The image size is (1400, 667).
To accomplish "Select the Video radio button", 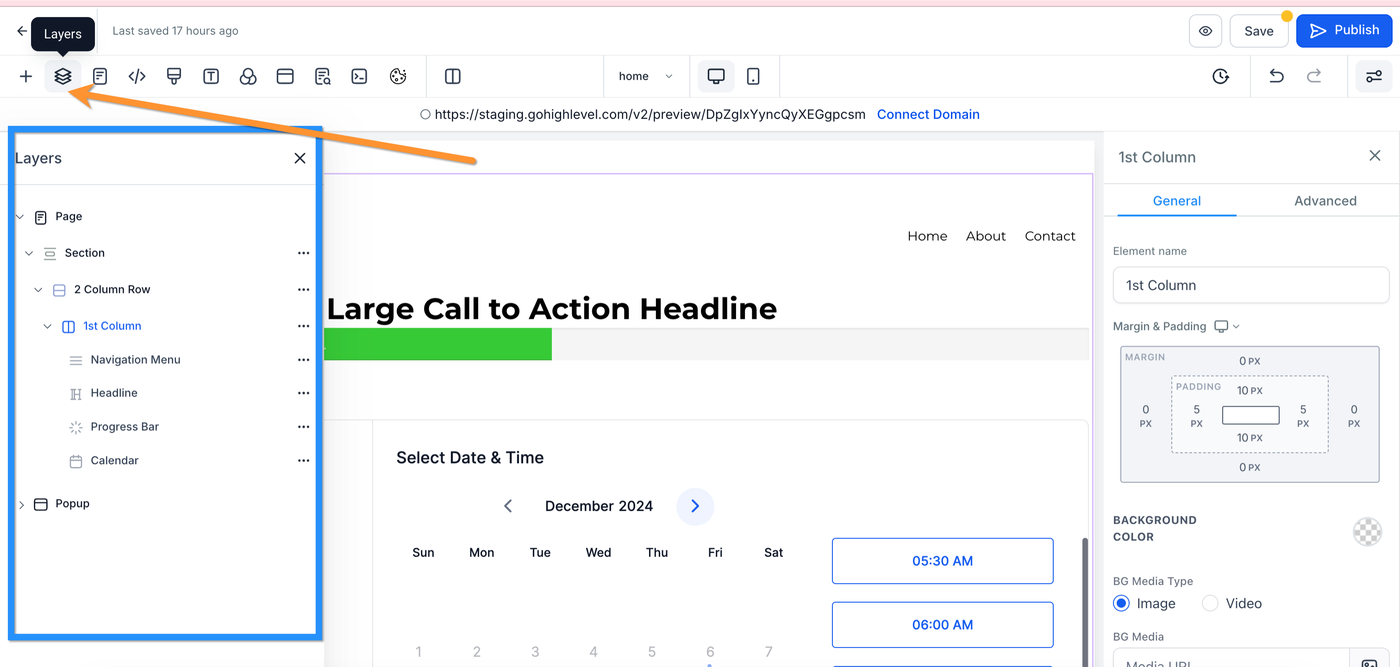I will (x=1210, y=603).
